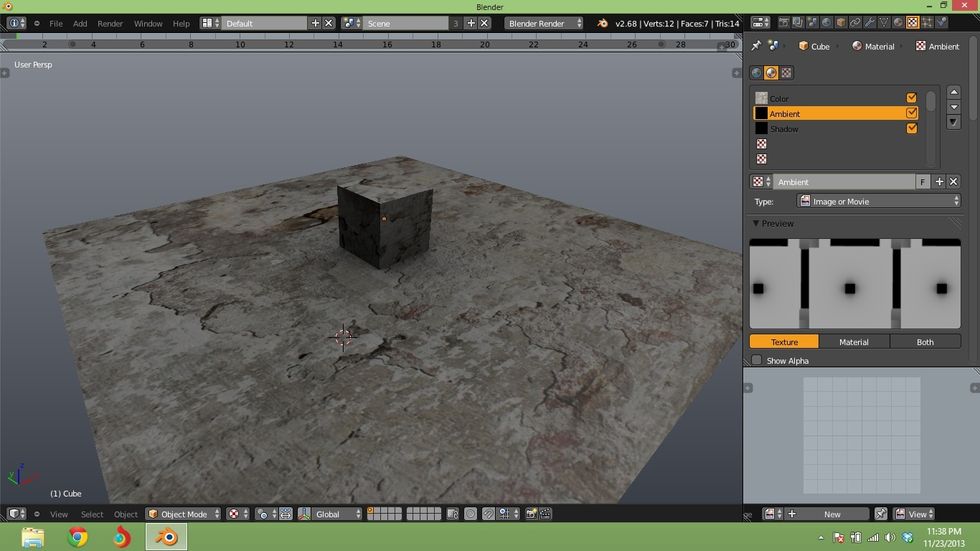Move texture slot down arrow
This screenshot has height=551, width=980.
pos(954,107)
